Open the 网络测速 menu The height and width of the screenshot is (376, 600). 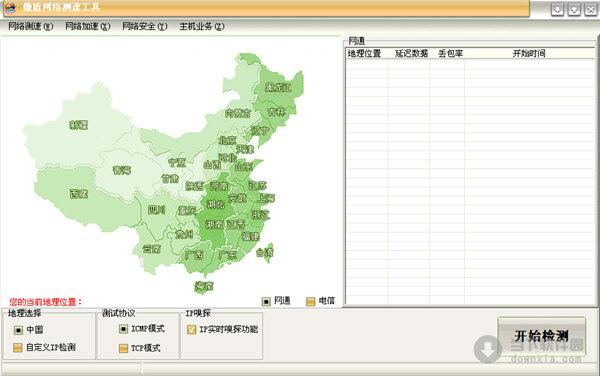point(31,26)
